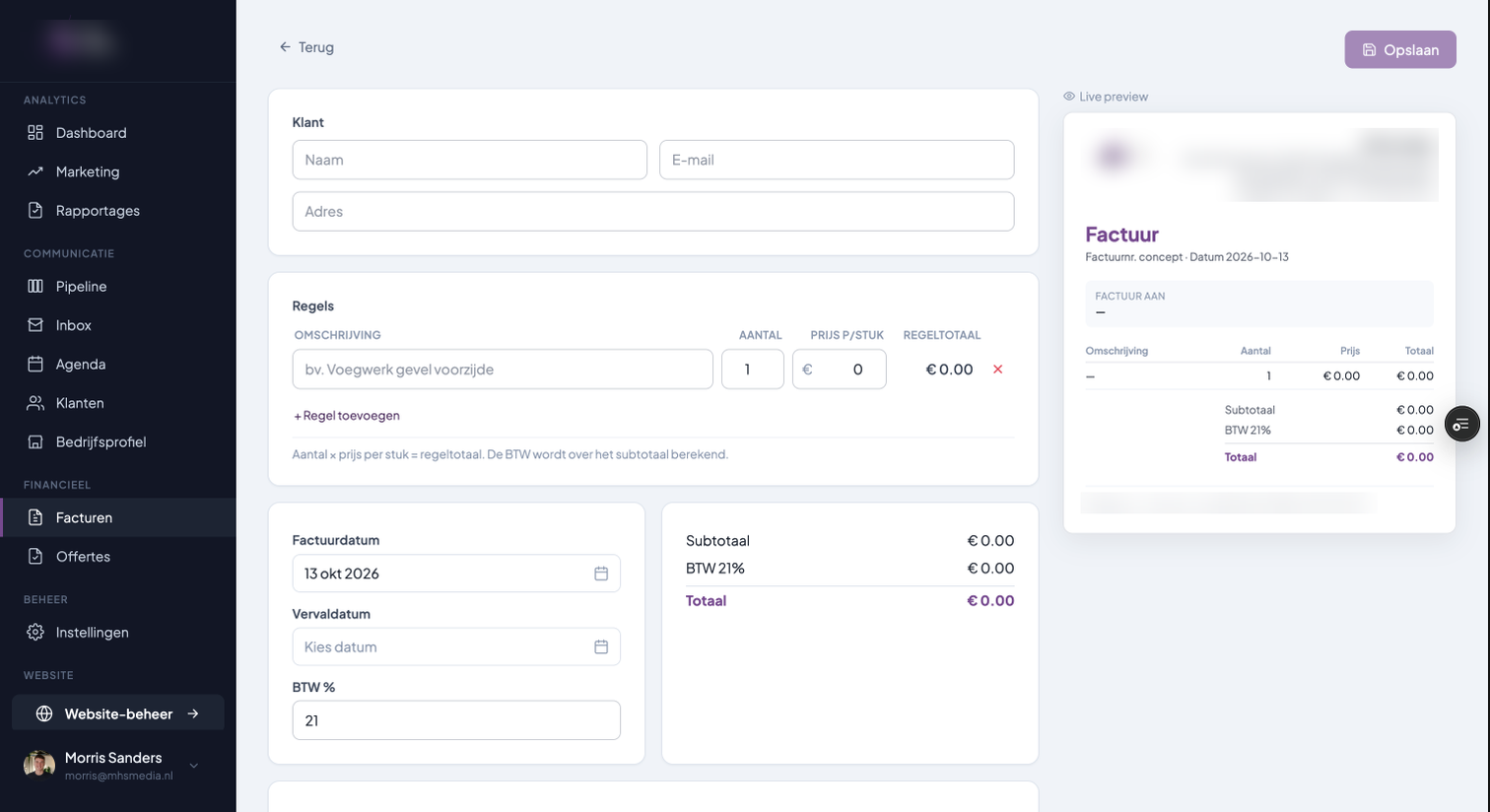Click the Facturen invoice icon

coord(35,517)
